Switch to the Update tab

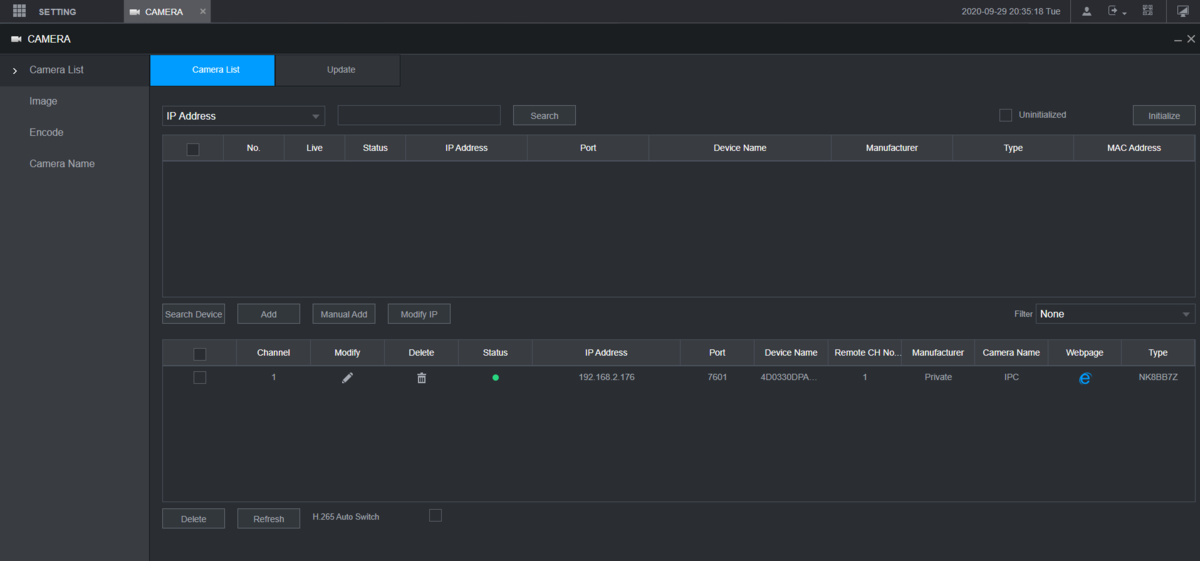pos(340,70)
